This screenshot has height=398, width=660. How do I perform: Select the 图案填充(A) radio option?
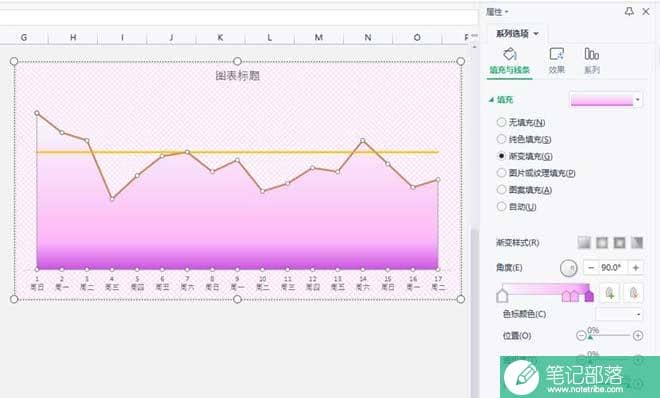tap(501, 190)
